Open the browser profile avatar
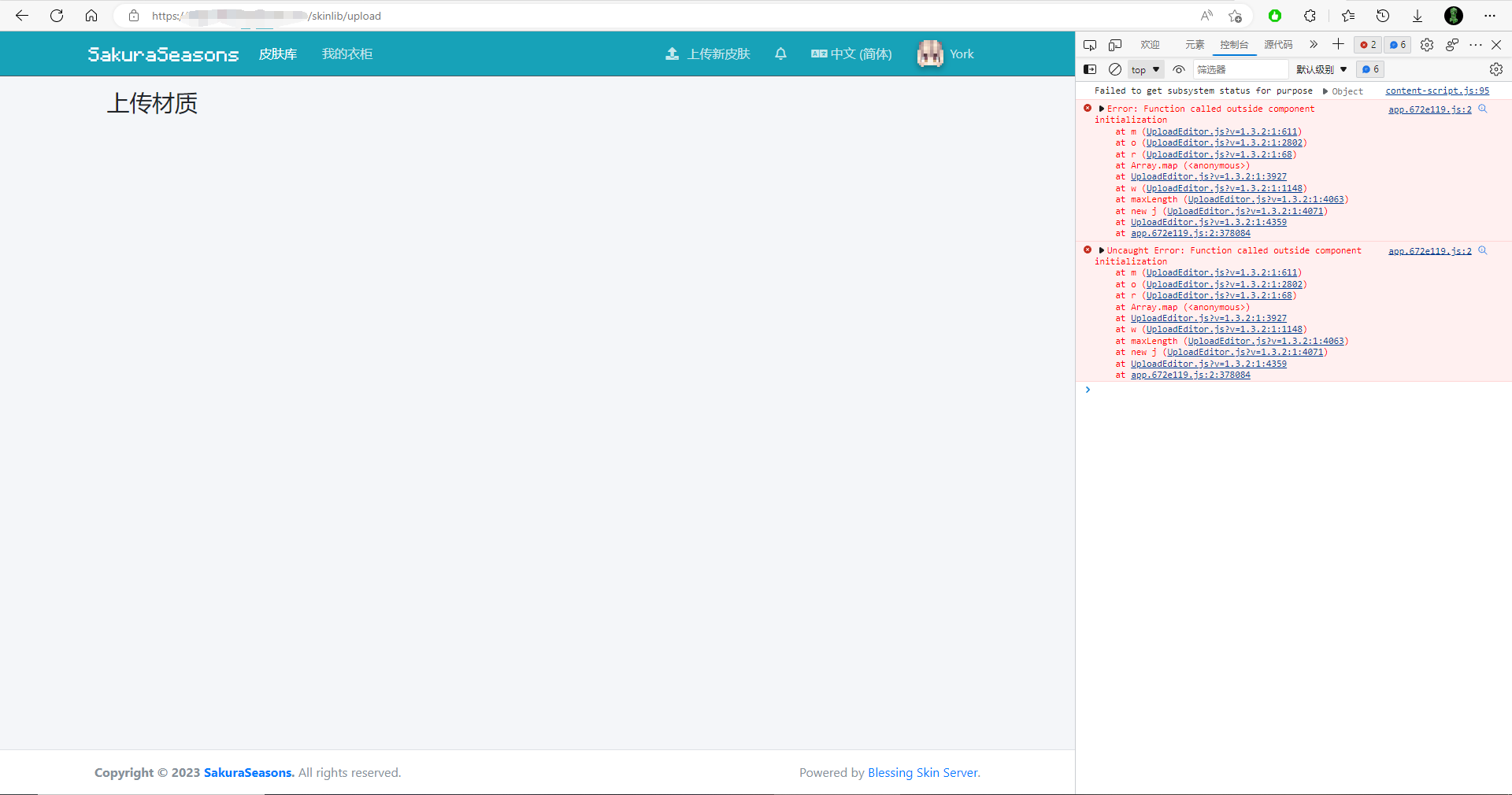 click(1454, 16)
